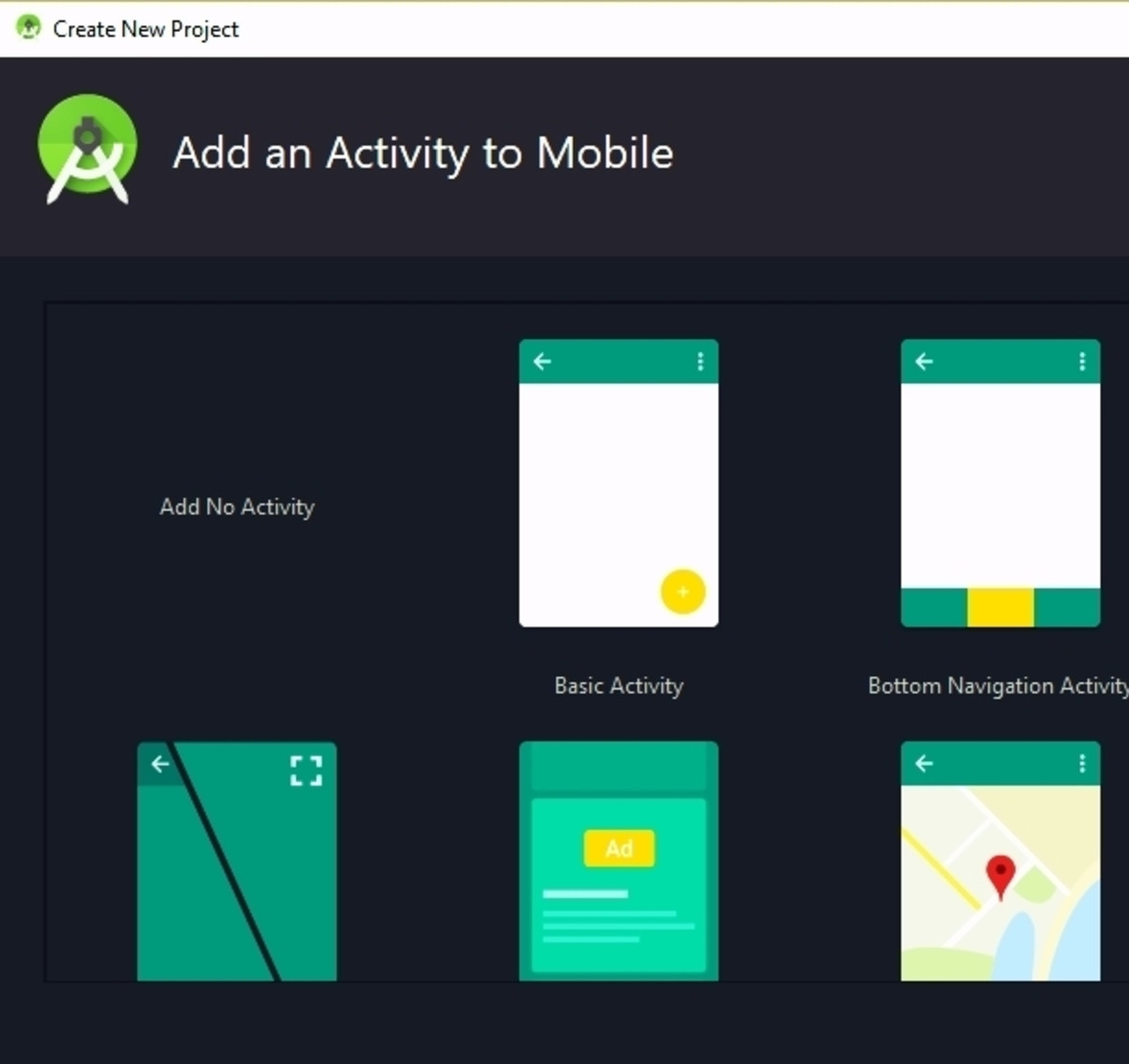Click overflow dots in map activity preview
The image size is (1129, 1064).
(1082, 763)
